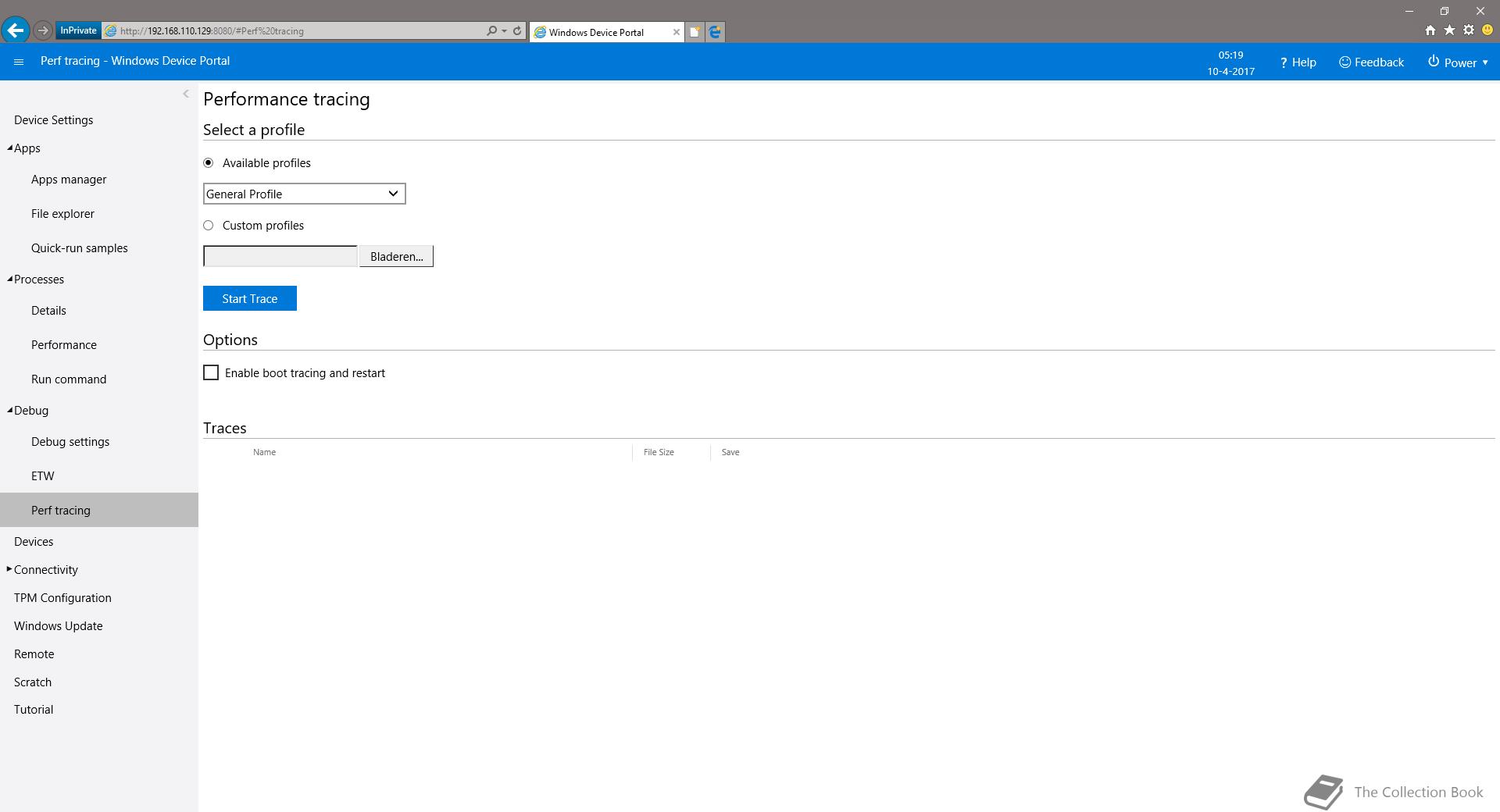Open ETW page in sidebar

43,476
